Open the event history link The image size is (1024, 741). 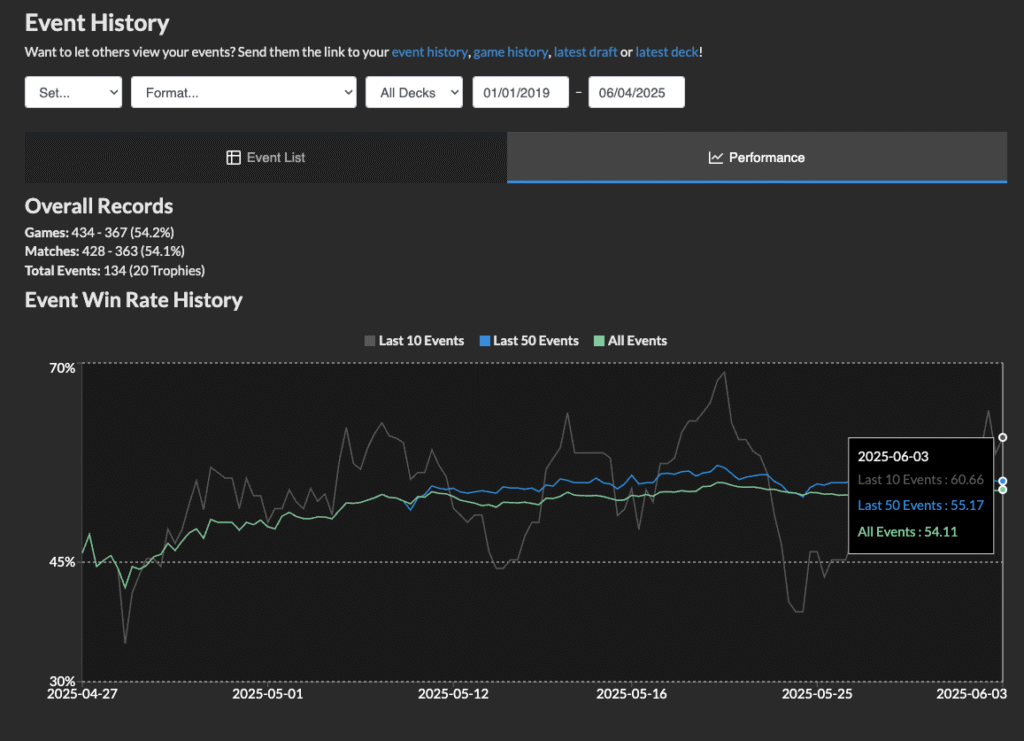(x=429, y=52)
